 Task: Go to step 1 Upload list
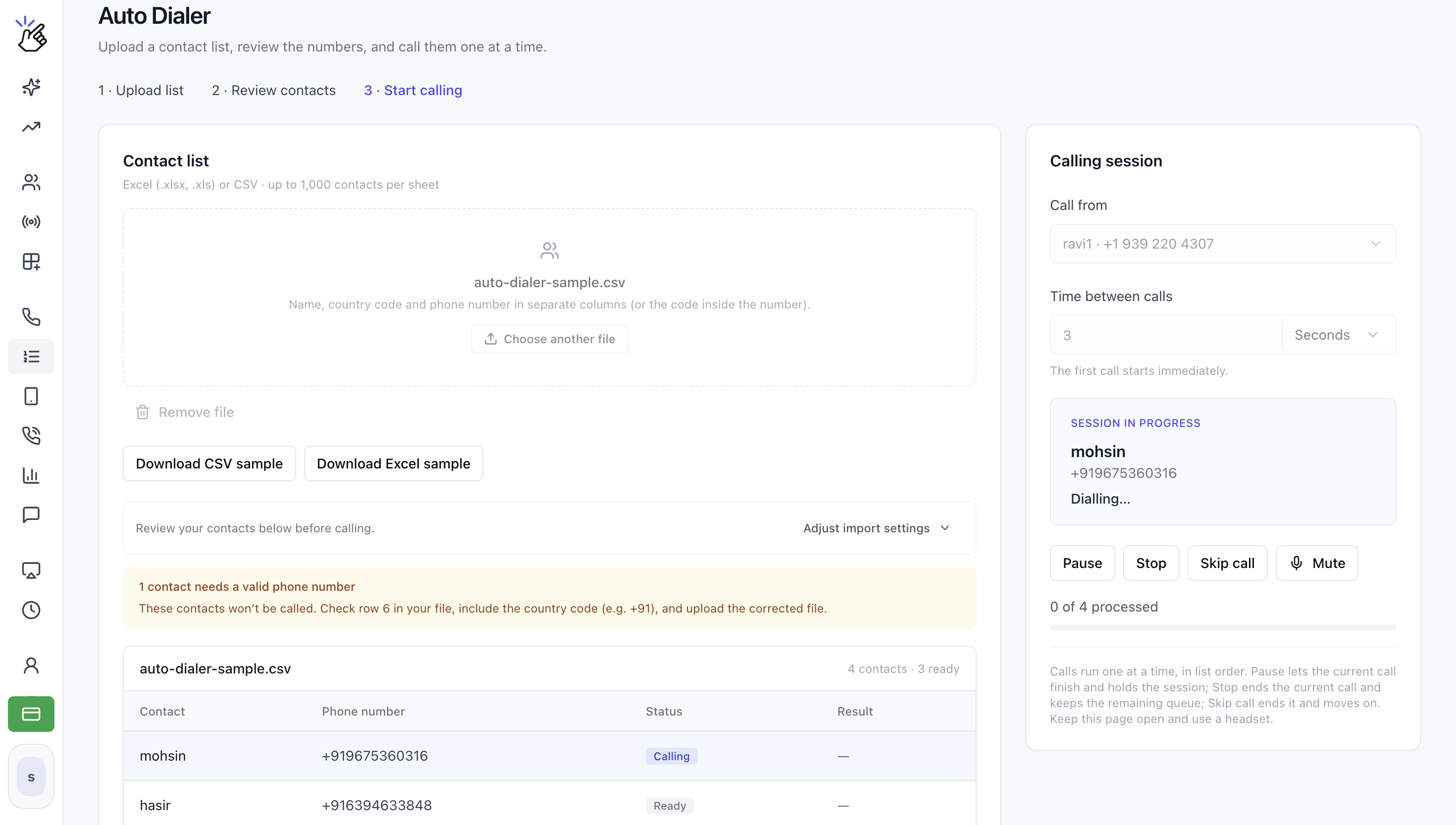click(x=141, y=90)
